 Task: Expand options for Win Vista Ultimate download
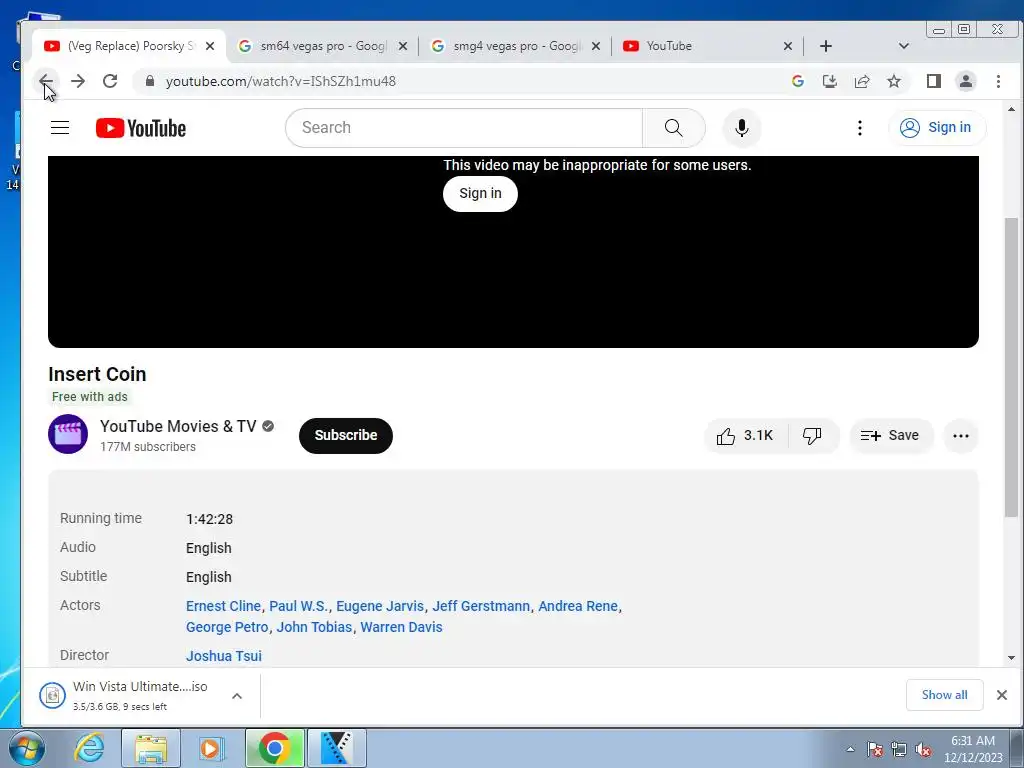point(237,696)
